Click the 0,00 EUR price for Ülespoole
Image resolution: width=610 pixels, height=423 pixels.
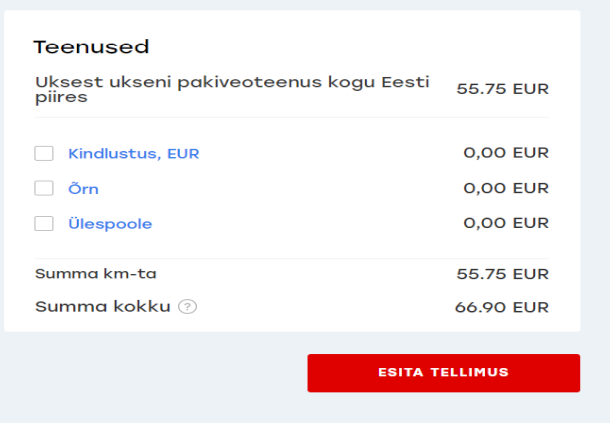point(506,224)
